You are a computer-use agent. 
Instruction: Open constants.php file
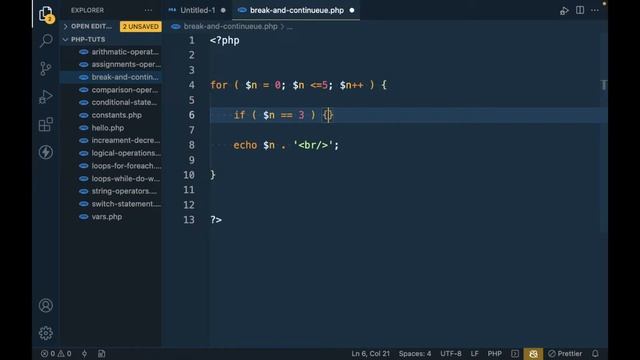tap(116, 115)
